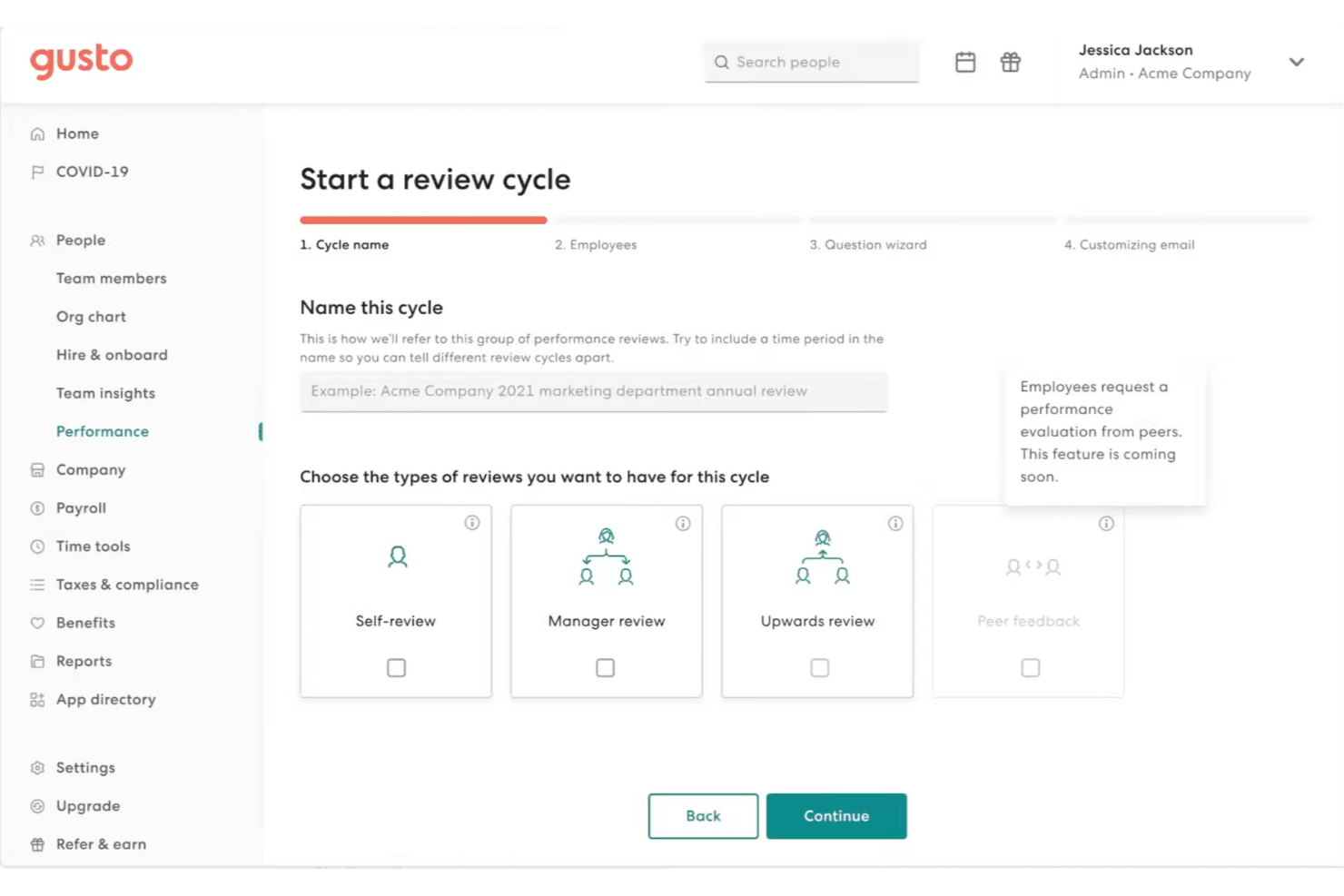Screen dimensions: 1344x896
Task: Select Performance in the People section
Action: click(x=103, y=431)
